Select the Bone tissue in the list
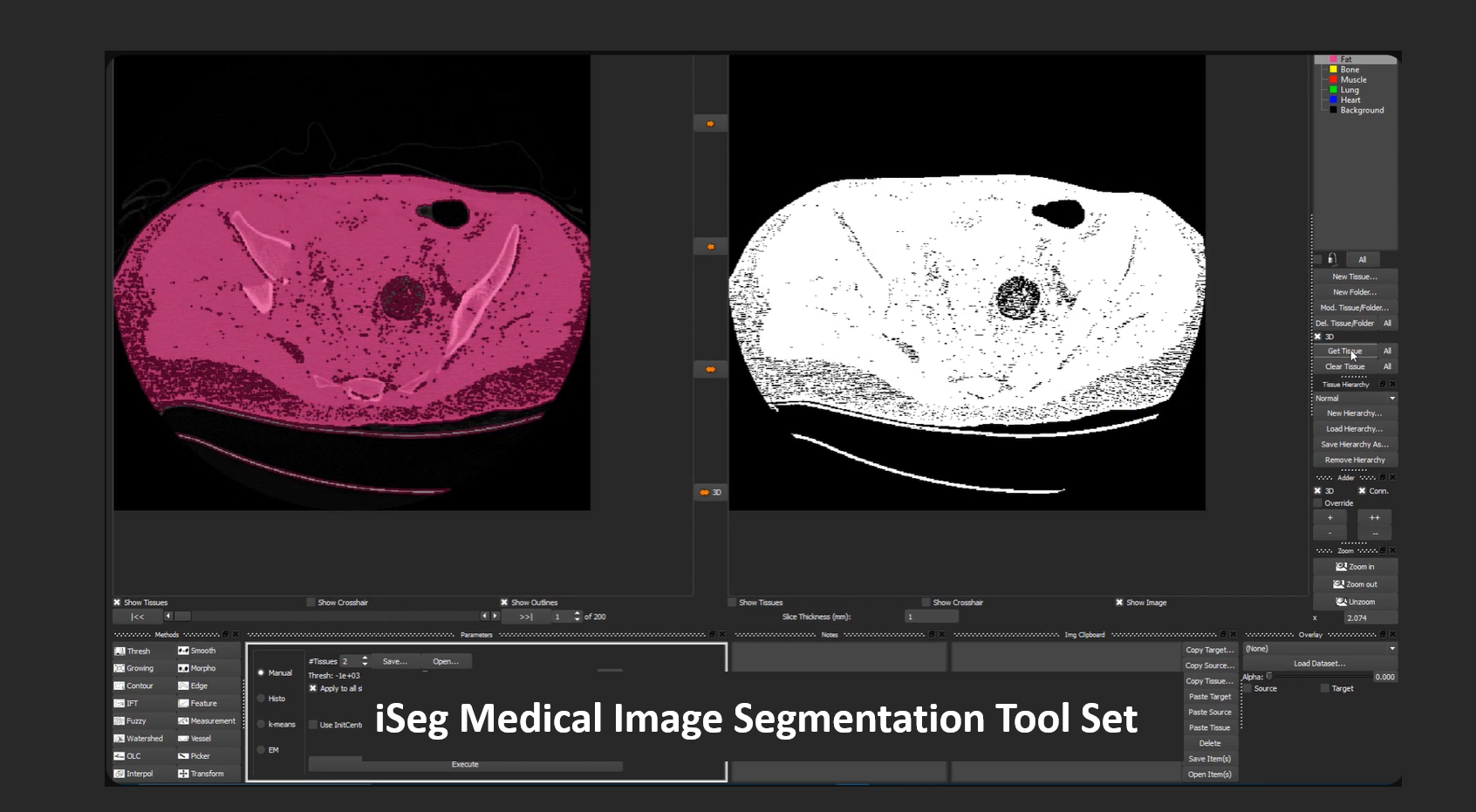 click(1350, 70)
